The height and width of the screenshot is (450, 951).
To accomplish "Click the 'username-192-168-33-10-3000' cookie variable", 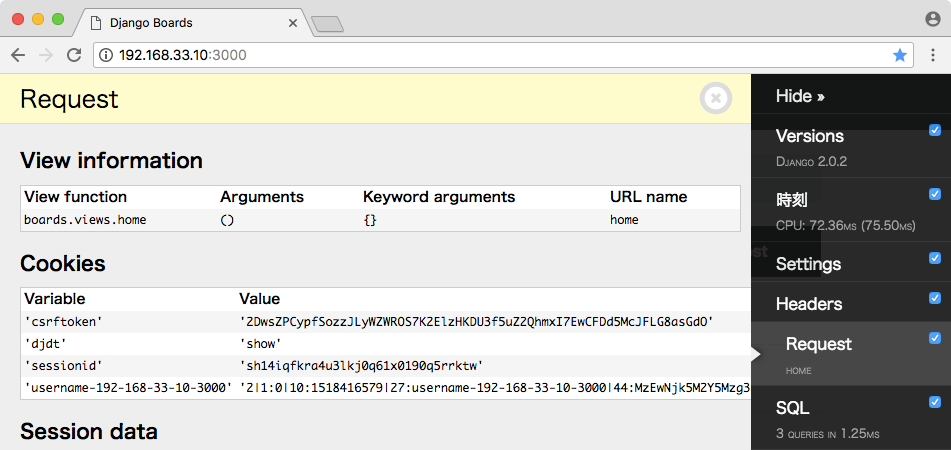I will pyautogui.click(x=128, y=388).
